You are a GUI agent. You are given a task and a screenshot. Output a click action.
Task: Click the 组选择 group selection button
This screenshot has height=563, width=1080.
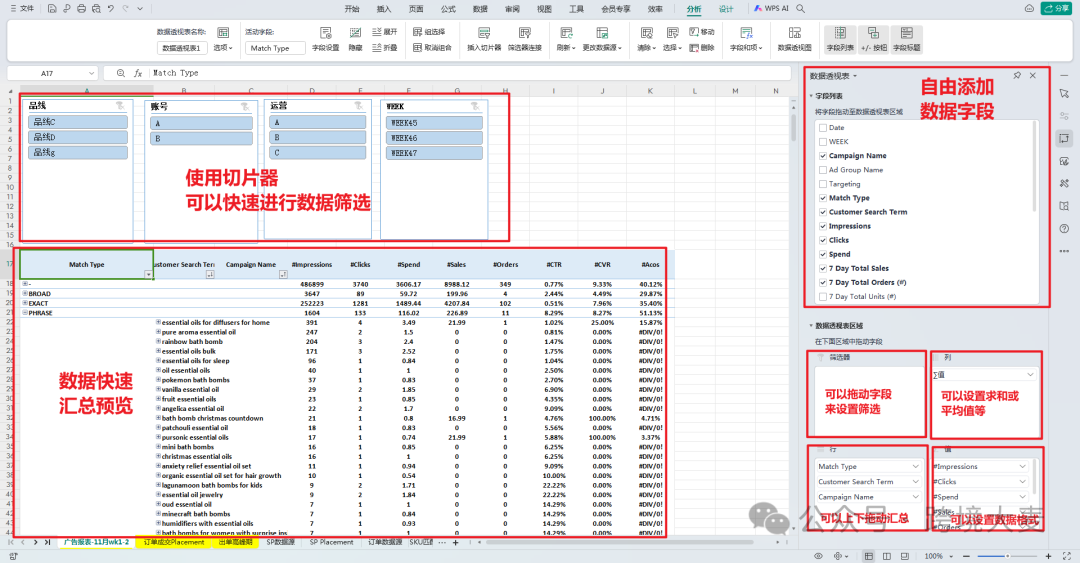pos(430,32)
